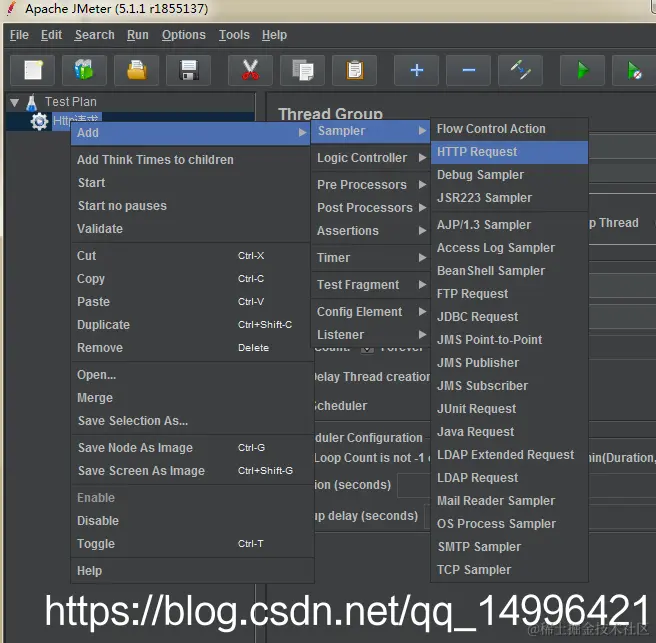Open the Edit menu
Image resolution: width=656 pixels, height=643 pixels.
tap(51, 35)
